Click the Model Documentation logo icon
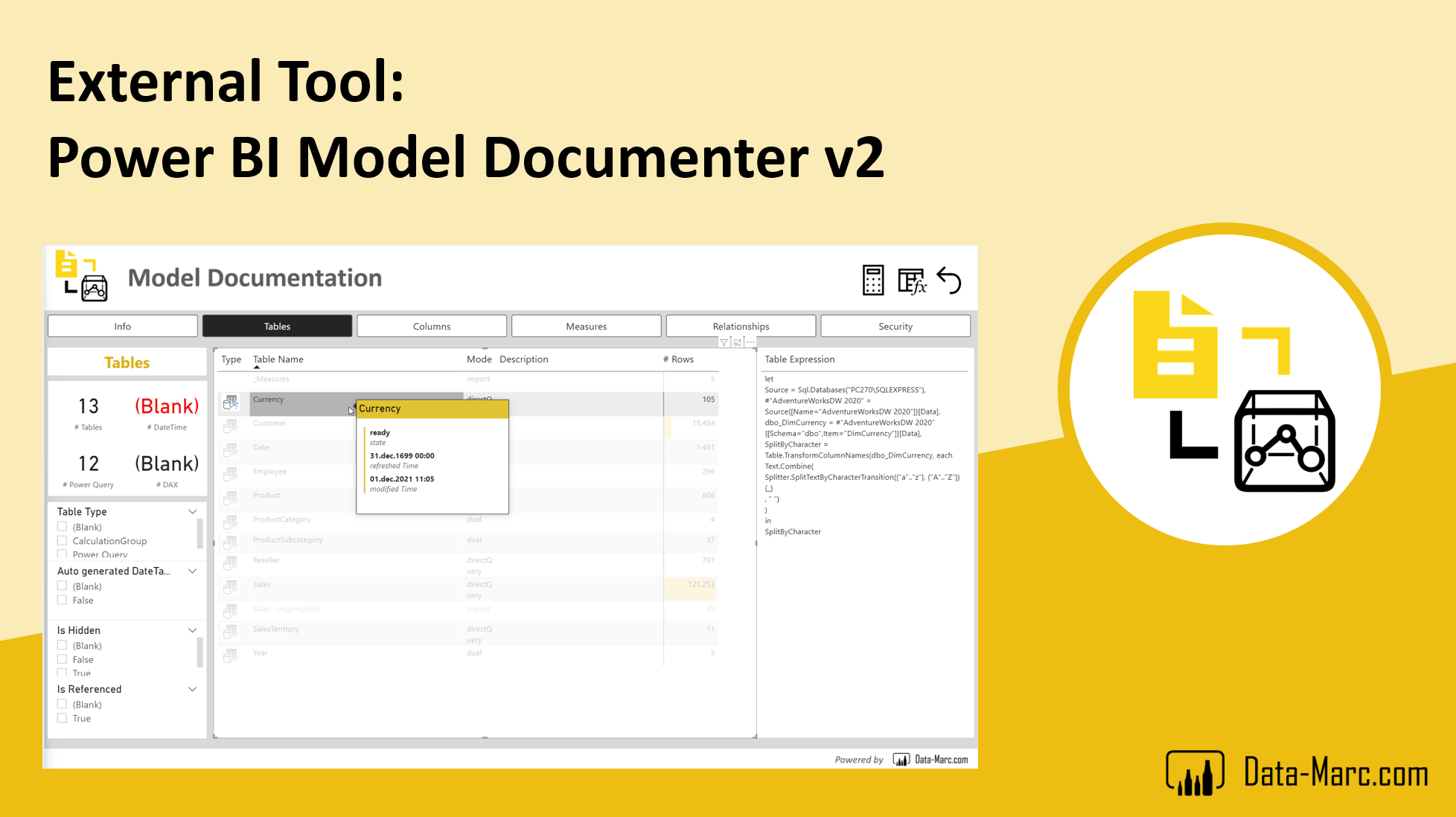 pos(82,276)
